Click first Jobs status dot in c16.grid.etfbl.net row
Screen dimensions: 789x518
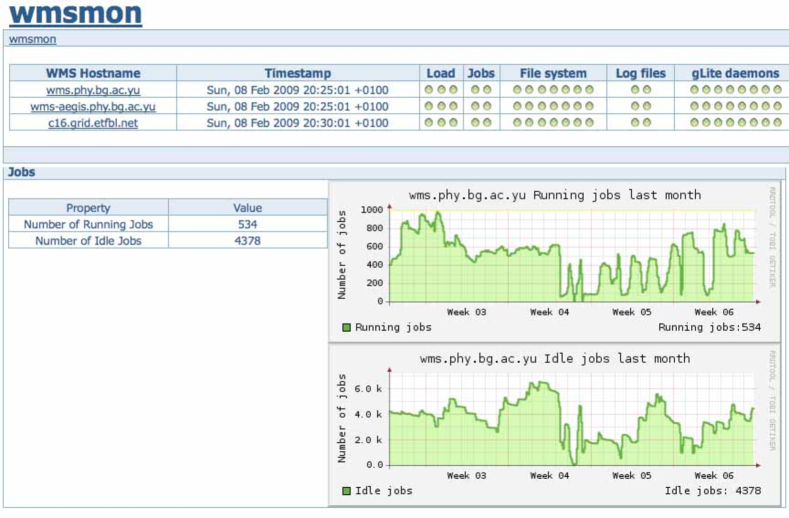[475, 123]
